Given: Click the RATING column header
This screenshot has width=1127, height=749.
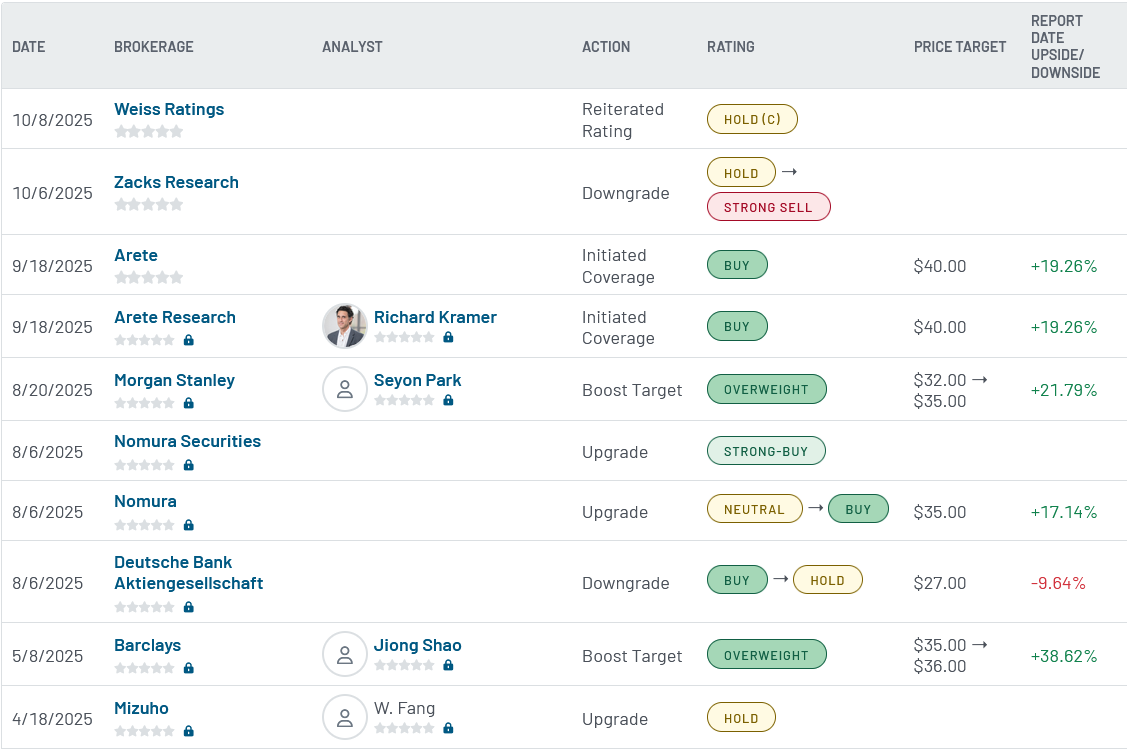Looking at the screenshot, I should (x=731, y=47).
